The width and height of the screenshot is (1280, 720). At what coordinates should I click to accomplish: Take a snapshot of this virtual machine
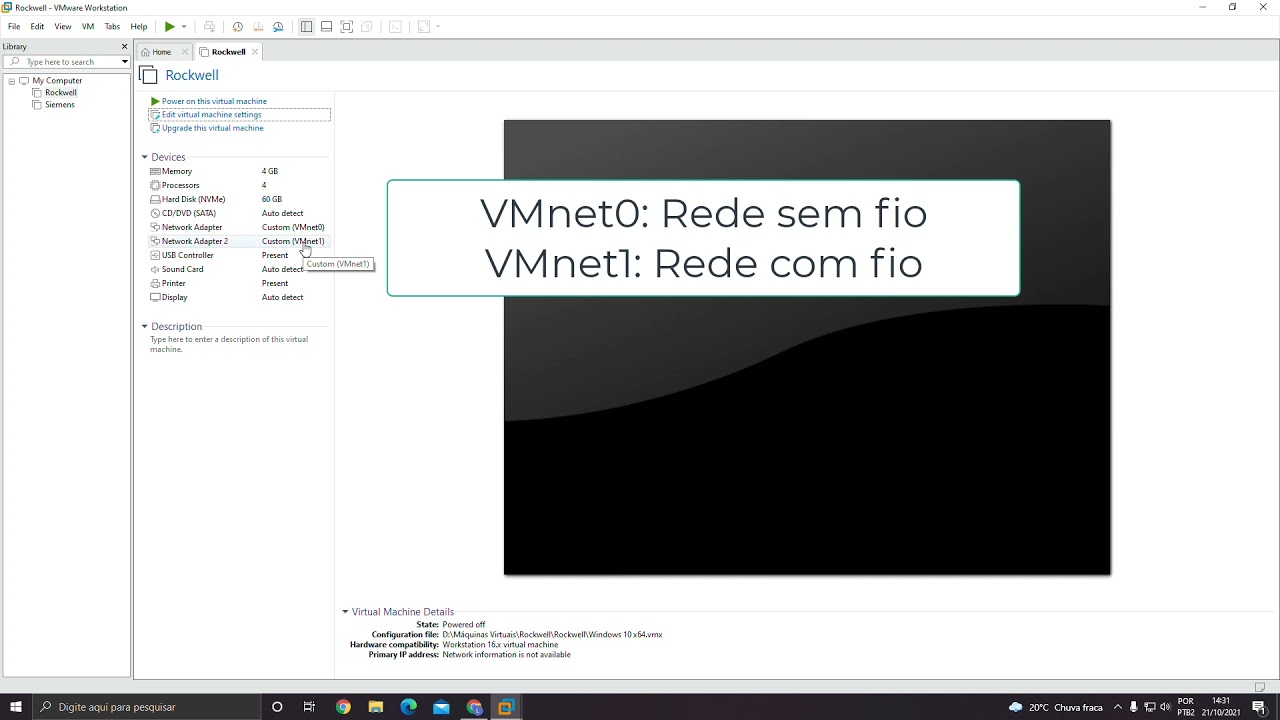click(237, 27)
